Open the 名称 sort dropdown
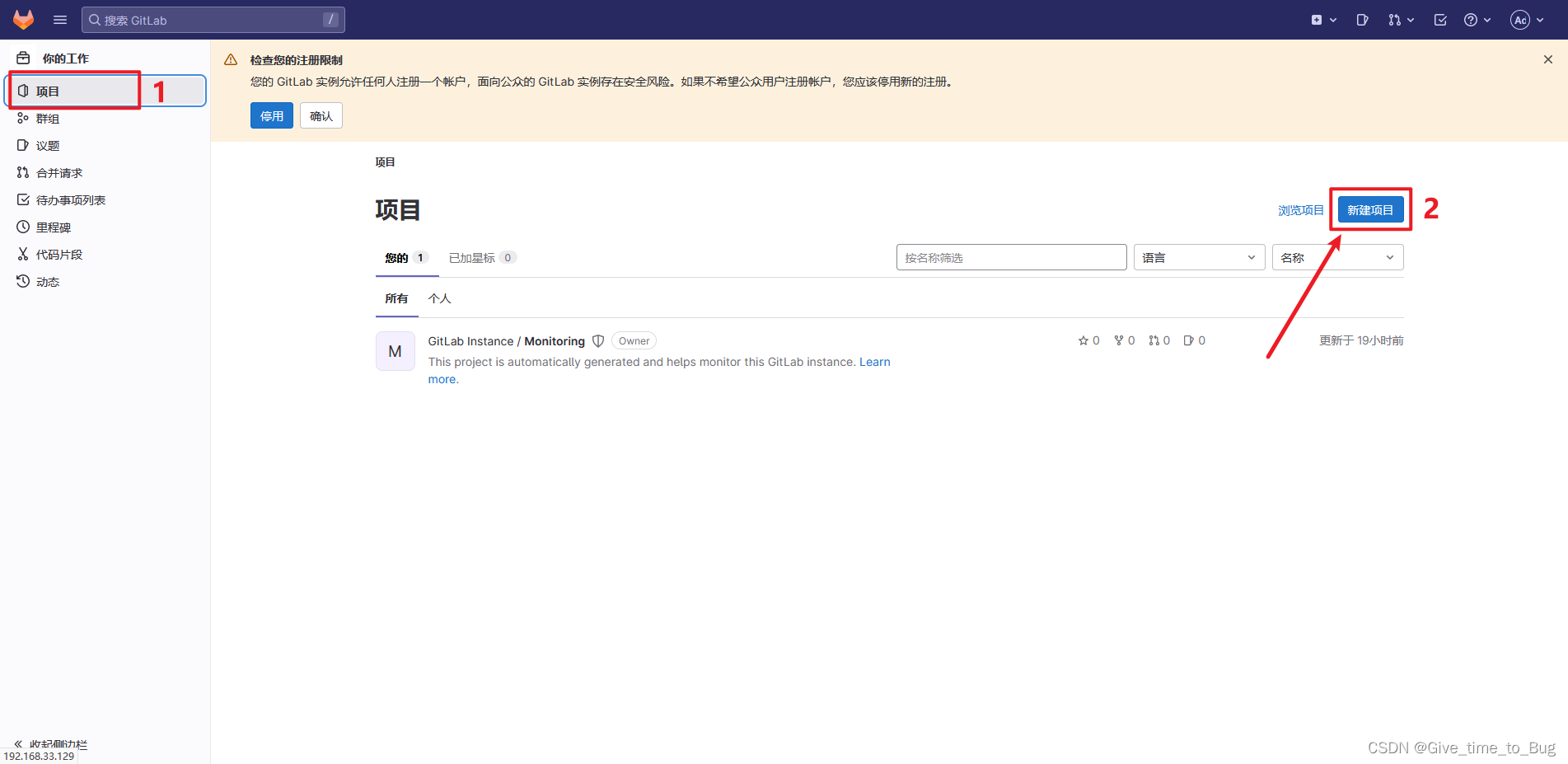The image size is (1568, 764). pyautogui.click(x=1337, y=257)
